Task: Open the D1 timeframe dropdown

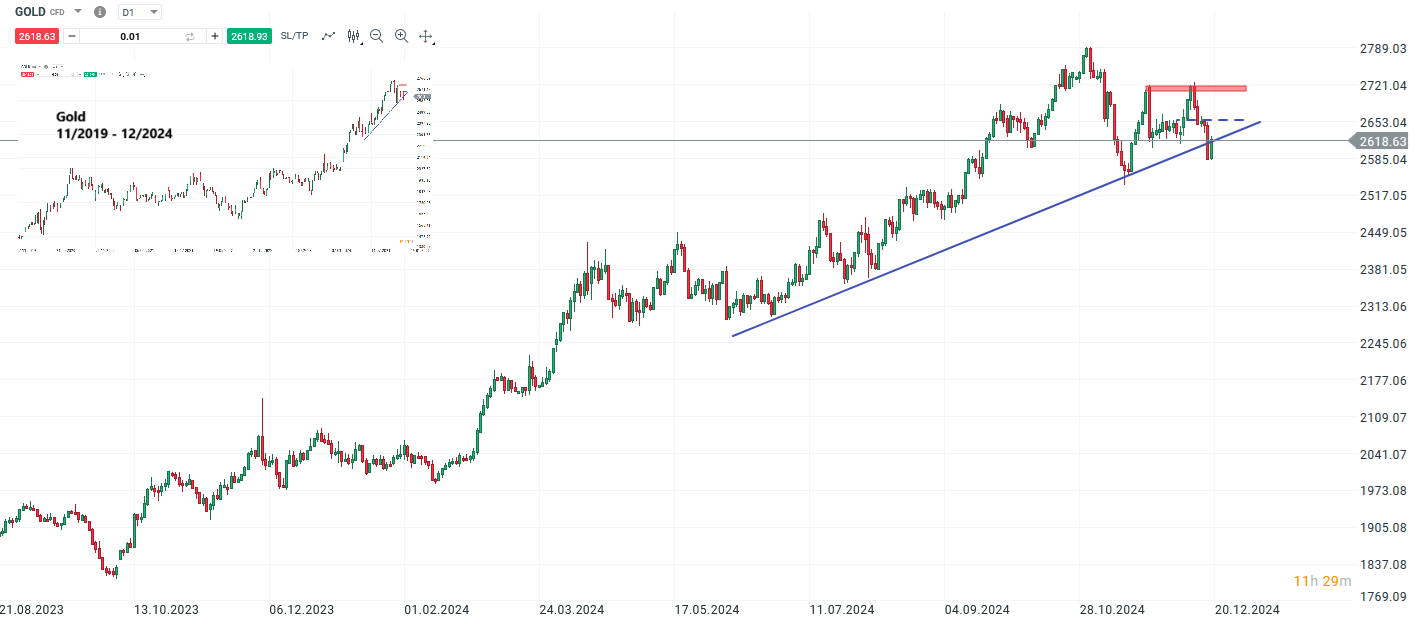Action: point(153,12)
